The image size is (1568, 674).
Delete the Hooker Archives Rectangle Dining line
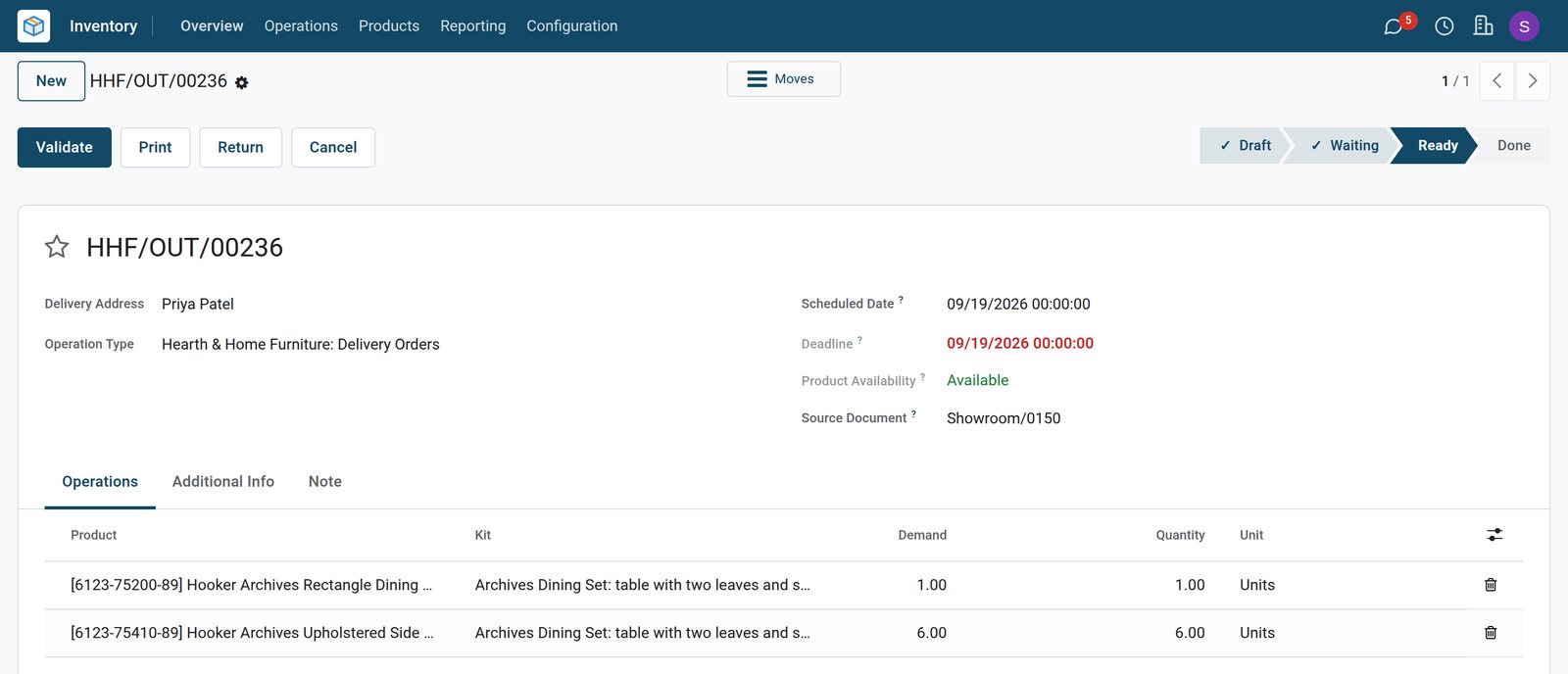pos(1491,585)
